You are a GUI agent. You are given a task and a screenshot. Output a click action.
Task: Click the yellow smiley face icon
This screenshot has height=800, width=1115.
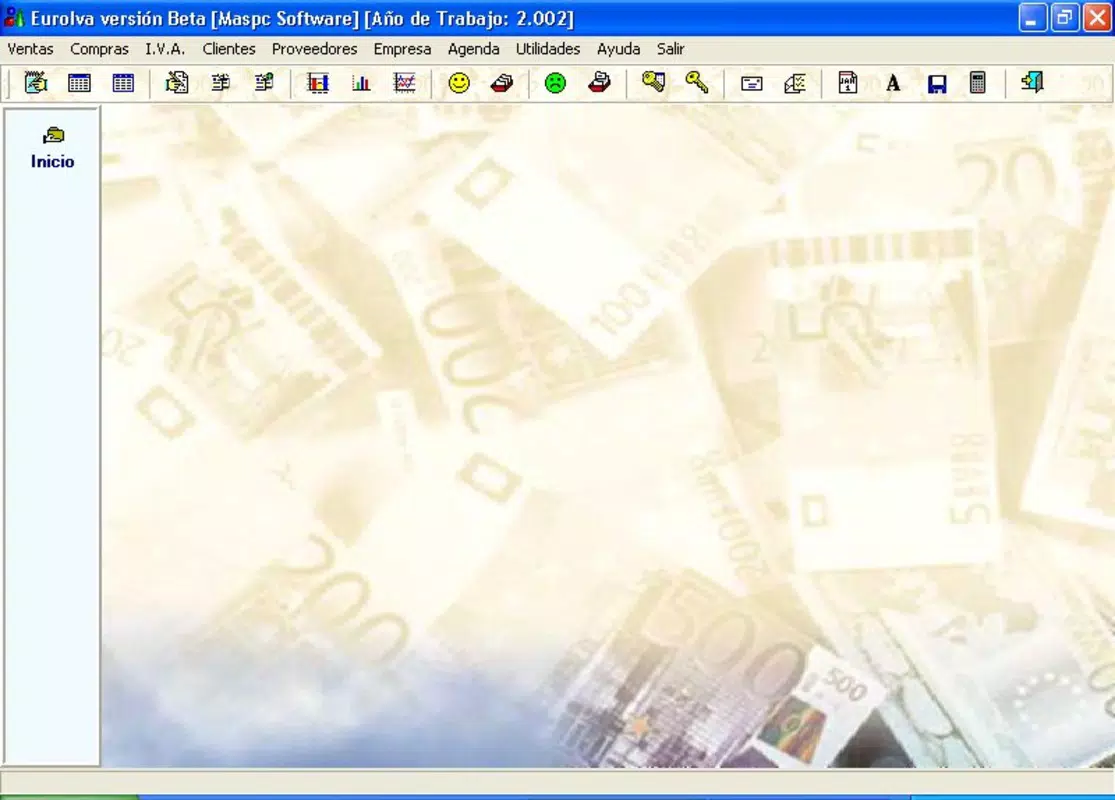[459, 82]
